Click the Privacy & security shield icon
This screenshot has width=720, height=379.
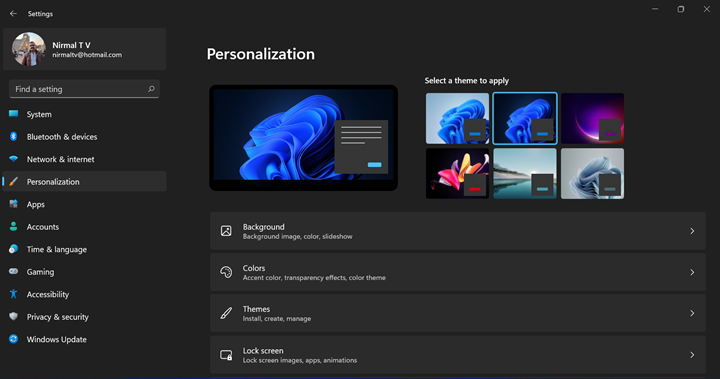13,317
